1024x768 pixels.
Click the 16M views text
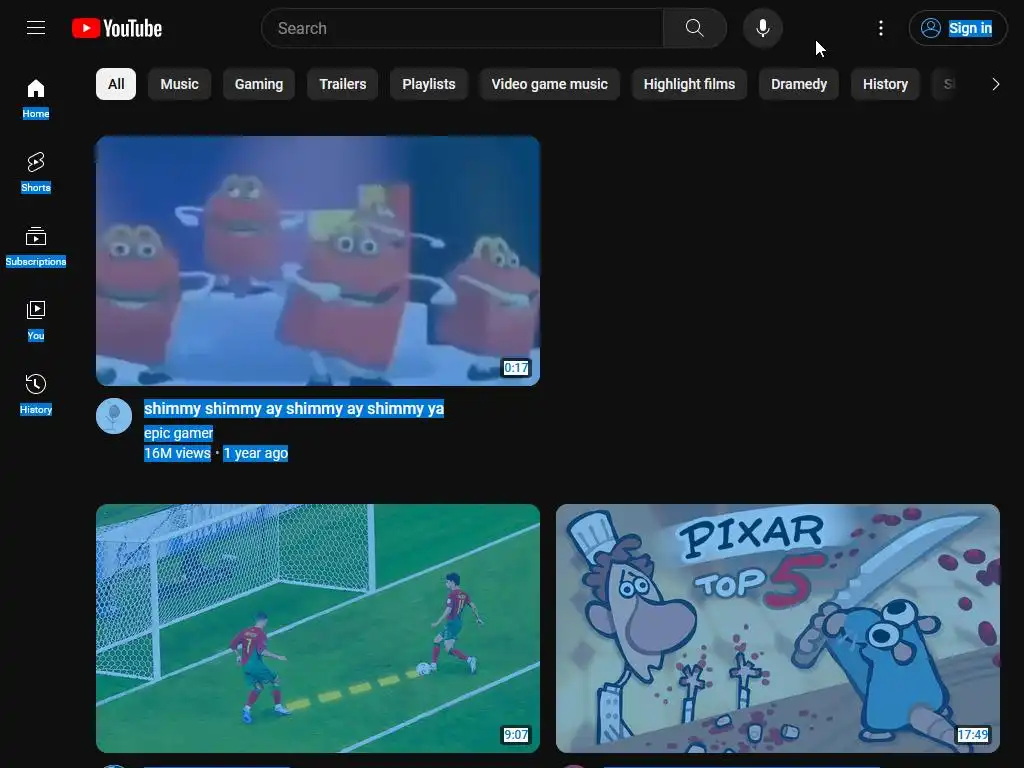pyautogui.click(x=177, y=453)
